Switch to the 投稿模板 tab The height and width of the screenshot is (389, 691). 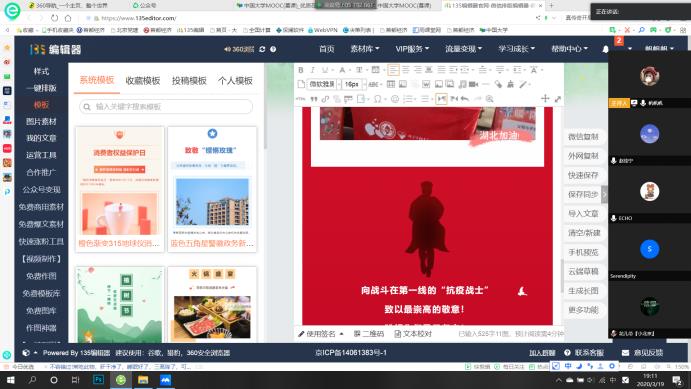pyautogui.click(x=189, y=81)
